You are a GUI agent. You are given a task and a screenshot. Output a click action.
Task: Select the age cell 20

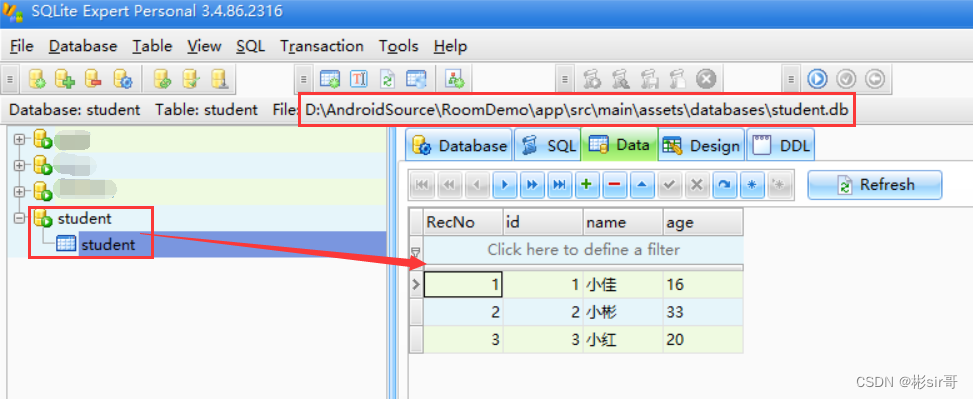702,339
